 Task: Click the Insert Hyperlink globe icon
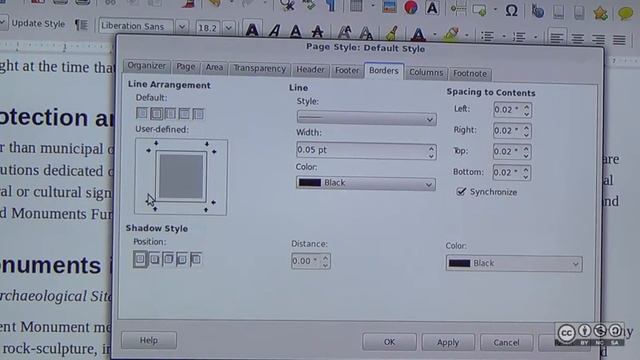(538, 11)
